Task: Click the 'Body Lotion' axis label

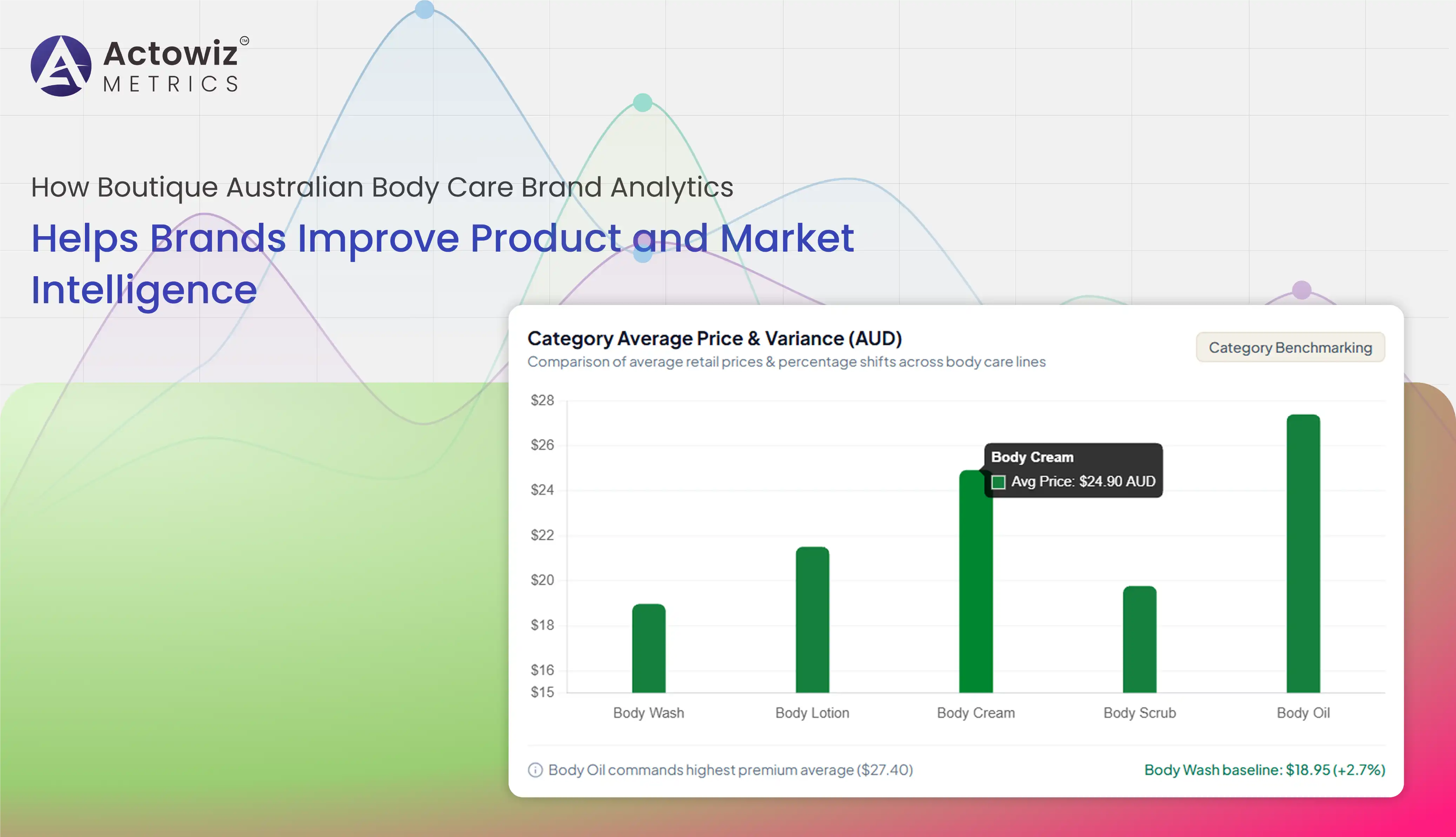Action: 813,713
